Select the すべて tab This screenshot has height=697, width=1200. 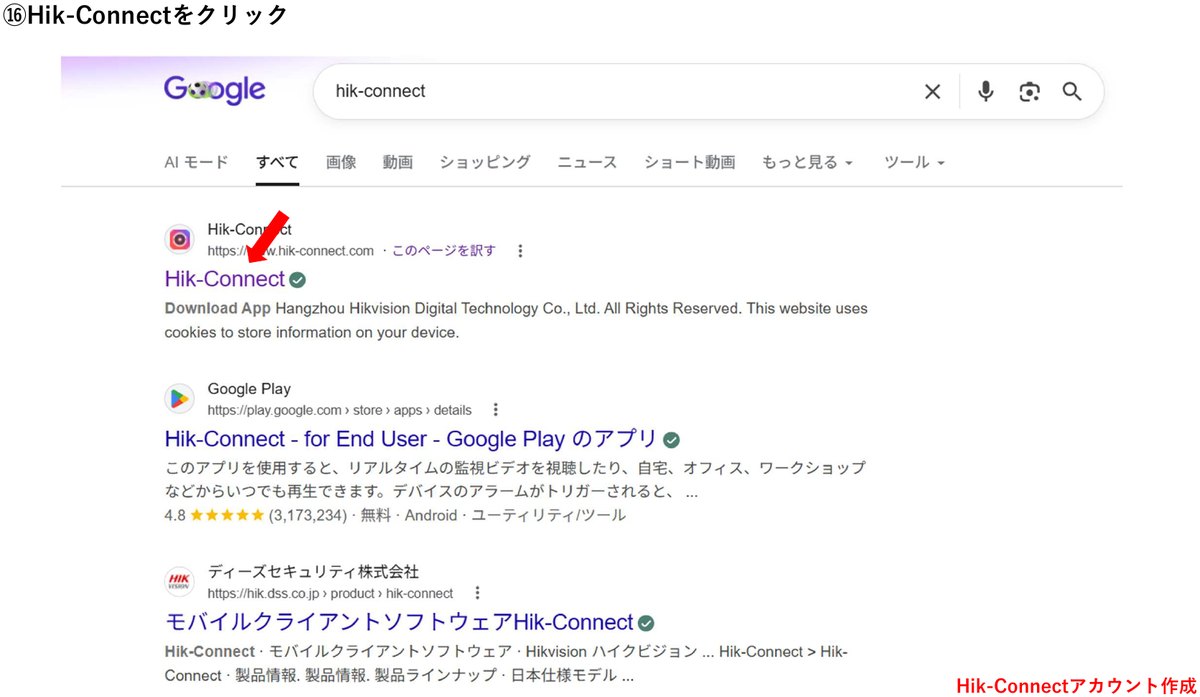[x=277, y=162]
